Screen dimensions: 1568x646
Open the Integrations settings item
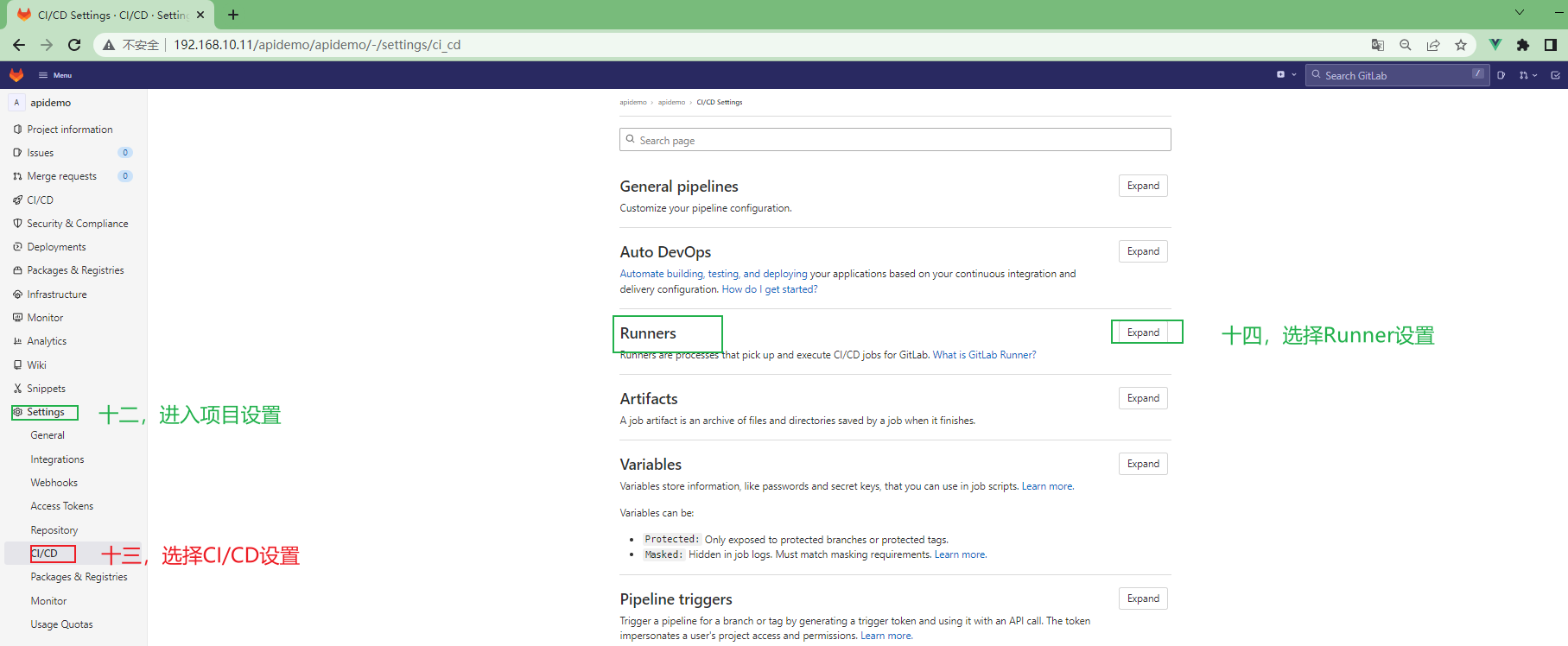(x=58, y=459)
